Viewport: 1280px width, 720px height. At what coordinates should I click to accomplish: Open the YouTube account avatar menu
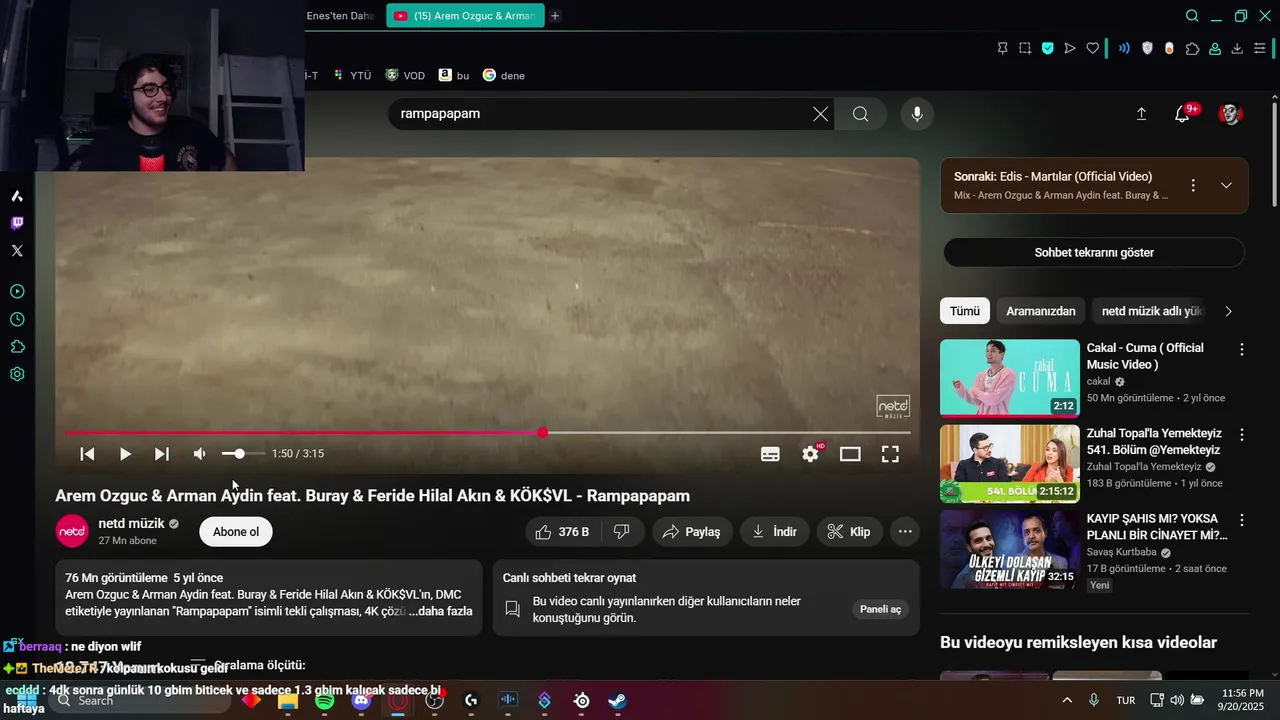[1230, 114]
